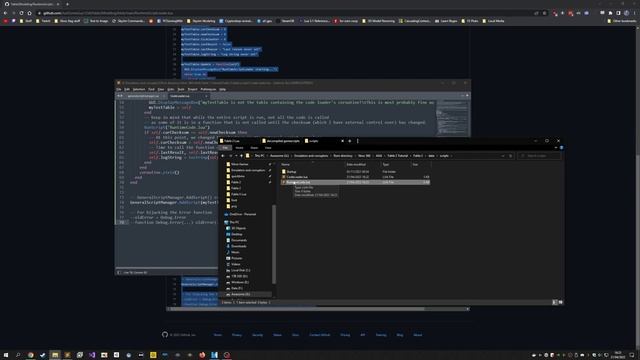This screenshot has height=360, width=640.
Task: Reload the browser page
Action: (x=21, y=13)
